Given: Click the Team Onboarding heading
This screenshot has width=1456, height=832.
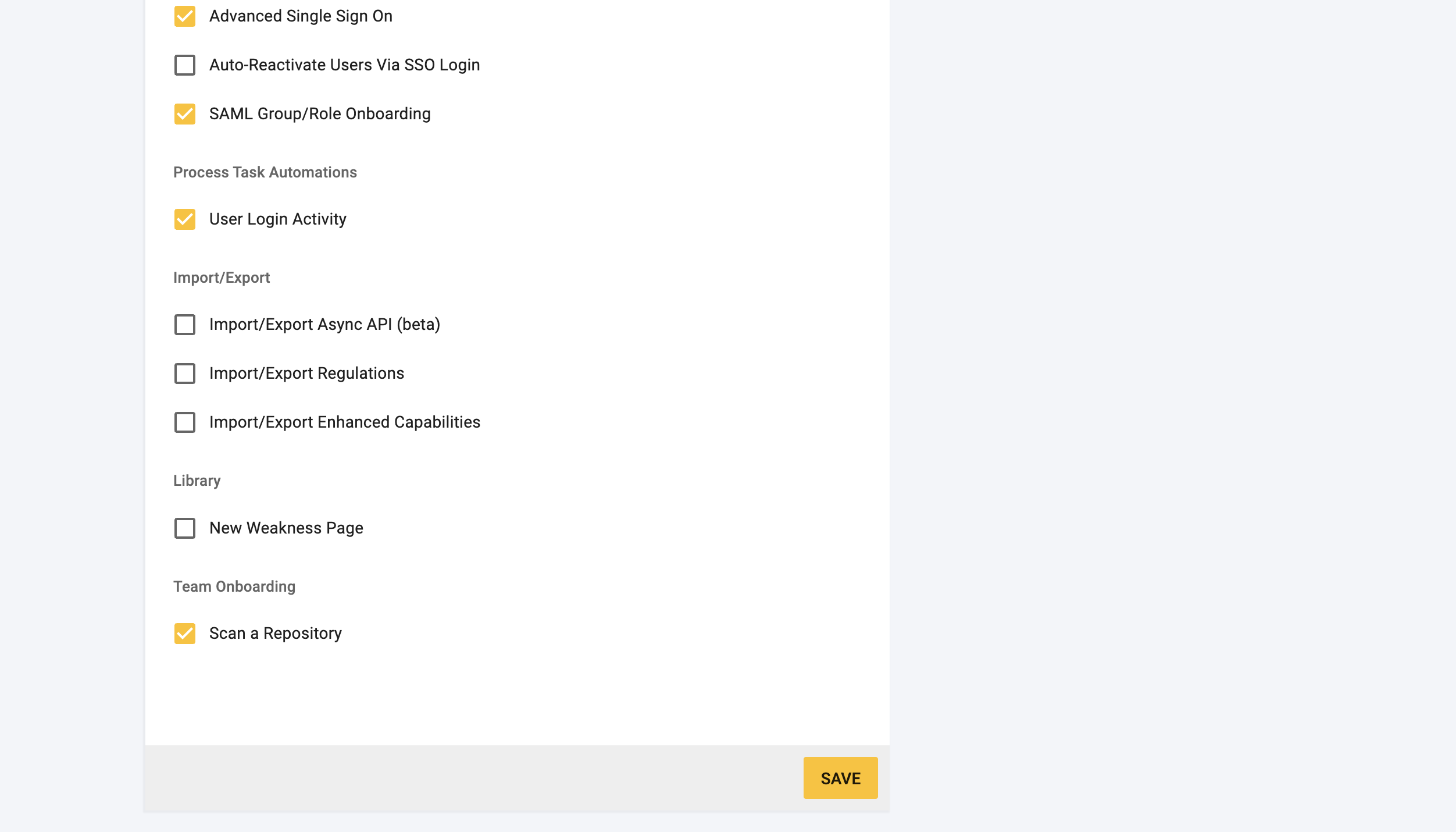Looking at the screenshot, I should pyautogui.click(x=234, y=586).
